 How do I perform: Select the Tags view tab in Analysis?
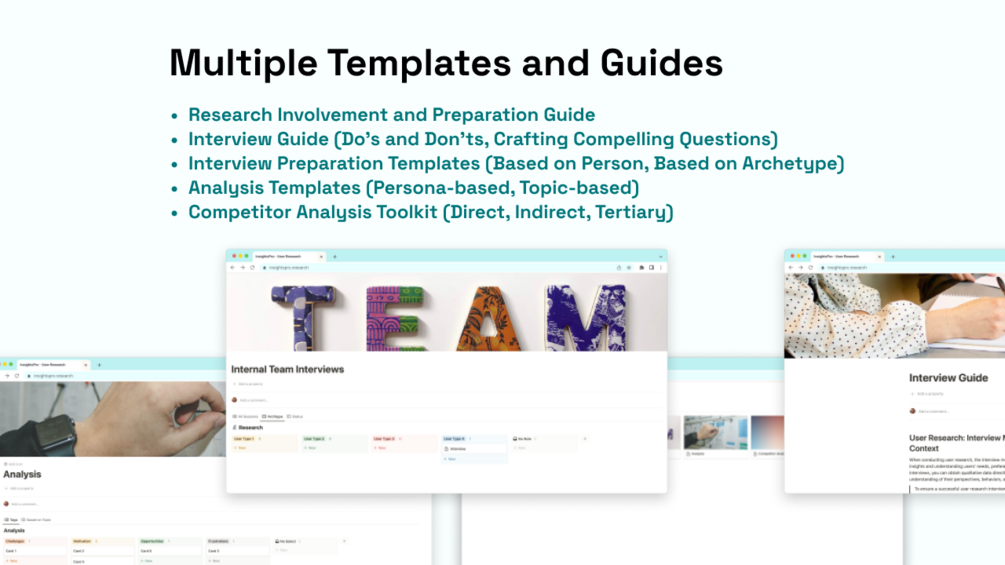(11, 520)
